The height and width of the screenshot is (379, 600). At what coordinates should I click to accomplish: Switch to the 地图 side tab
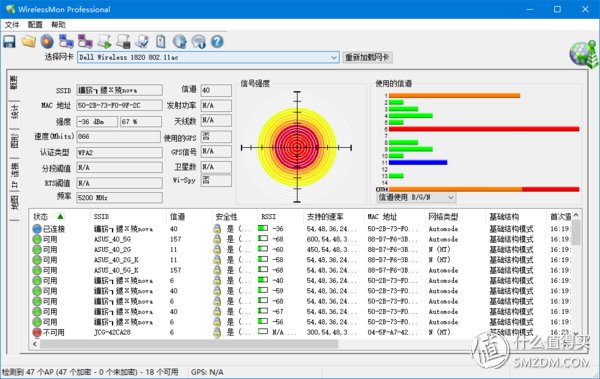[x=15, y=203]
